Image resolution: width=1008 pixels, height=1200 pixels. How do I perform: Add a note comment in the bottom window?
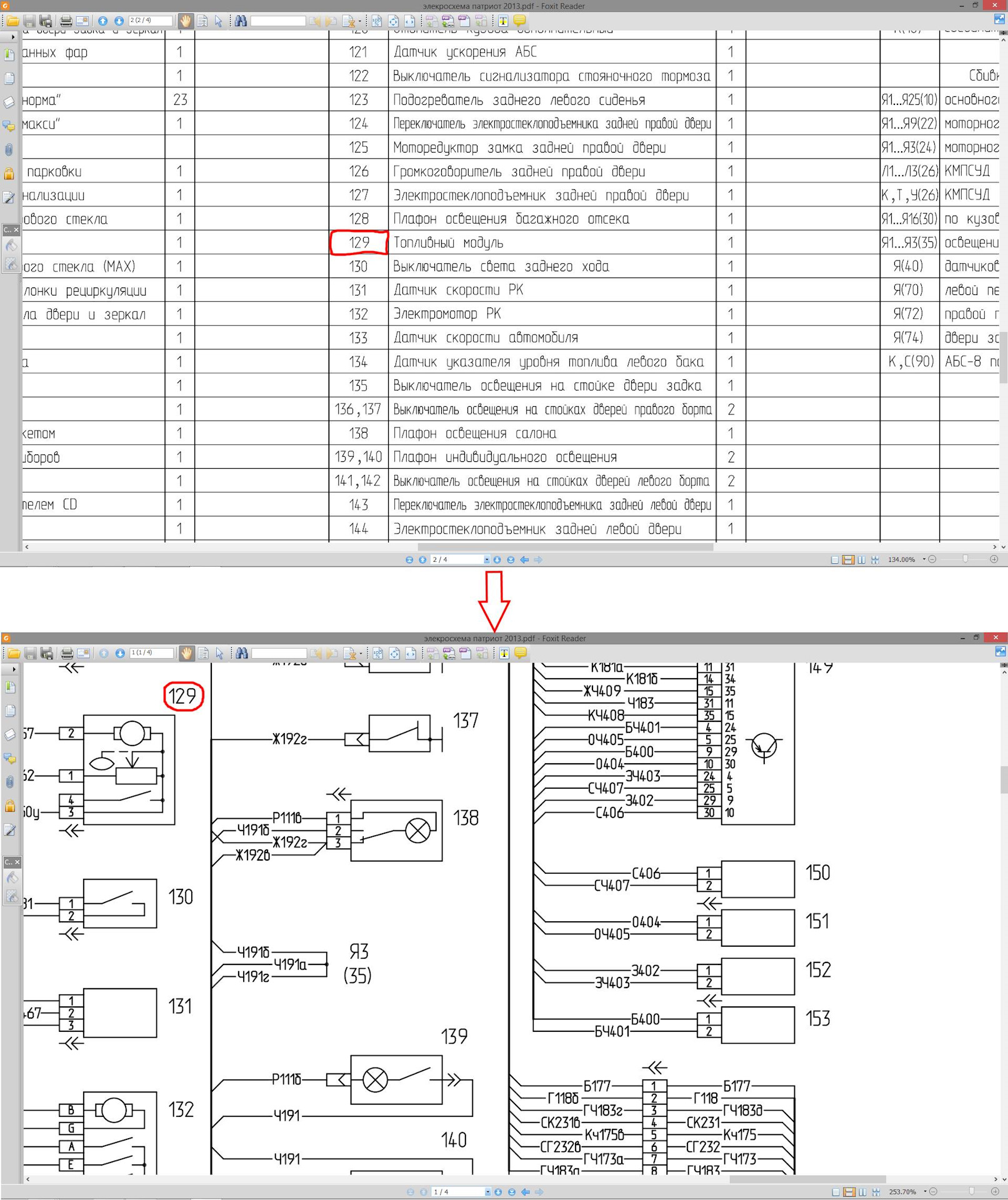tap(521, 654)
